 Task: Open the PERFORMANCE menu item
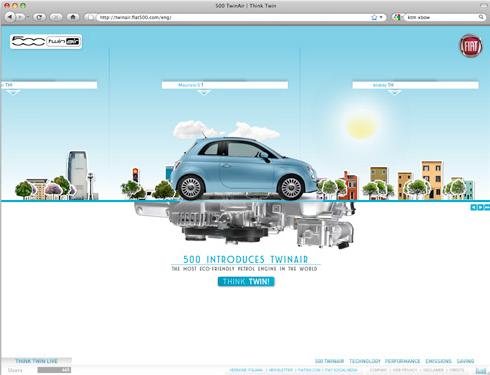pos(402,361)
